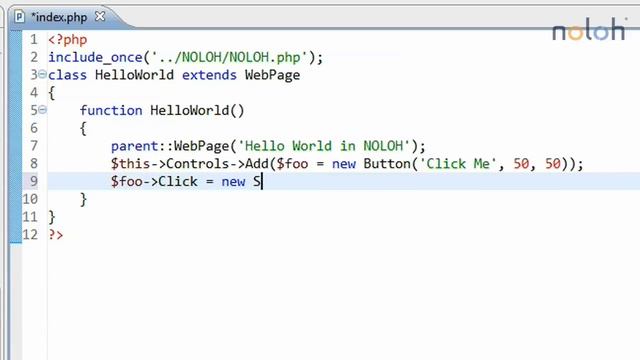Click line number 12 in the gutter
The height and width of the screenshot is (360, 640).
[x=30, y=235]
